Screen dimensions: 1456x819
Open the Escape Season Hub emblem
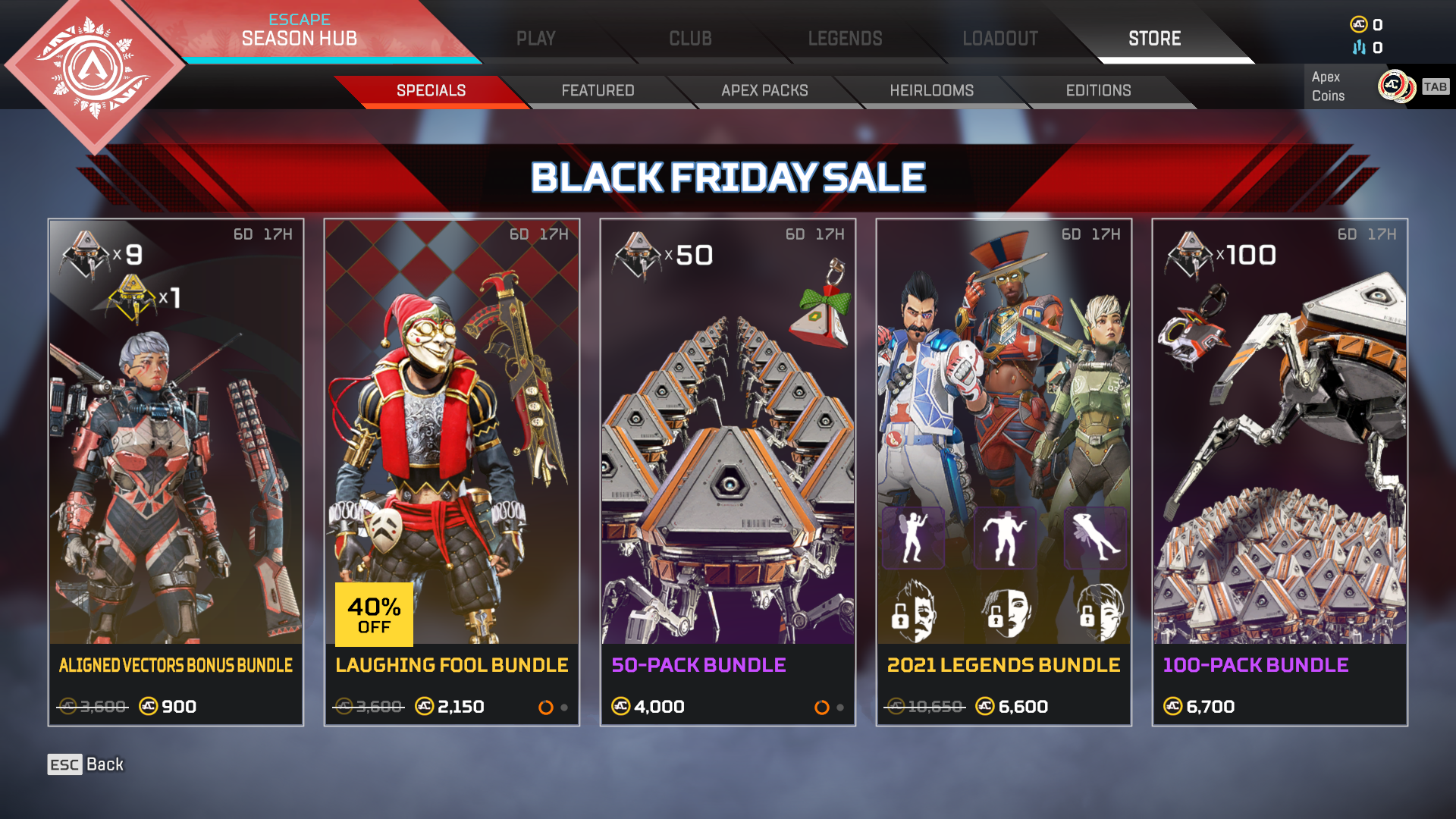pyautogui.click(x=94, y=68)
